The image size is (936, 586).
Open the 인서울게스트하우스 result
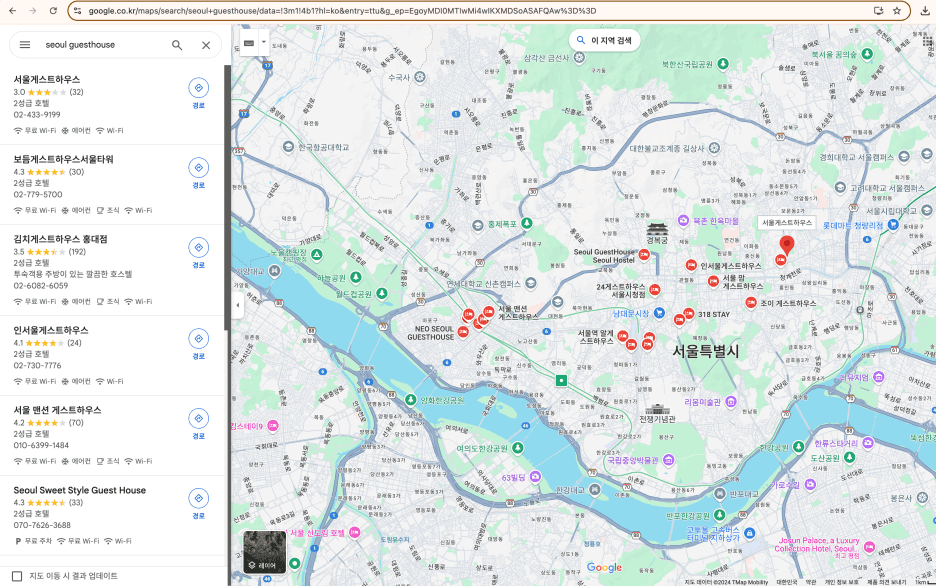point(51,330)
